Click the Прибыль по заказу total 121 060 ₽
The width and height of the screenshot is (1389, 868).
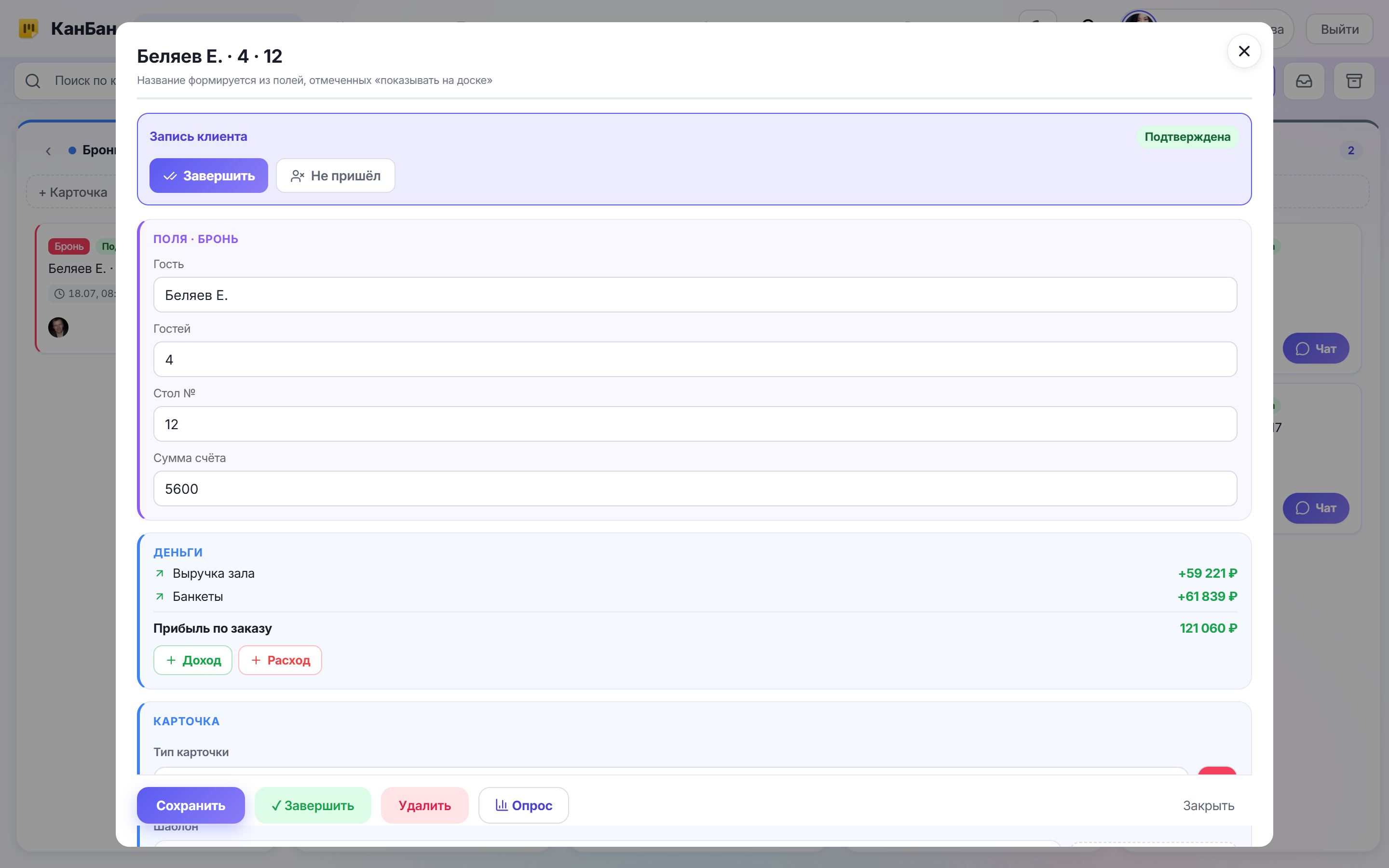(x=1208, y=629)
